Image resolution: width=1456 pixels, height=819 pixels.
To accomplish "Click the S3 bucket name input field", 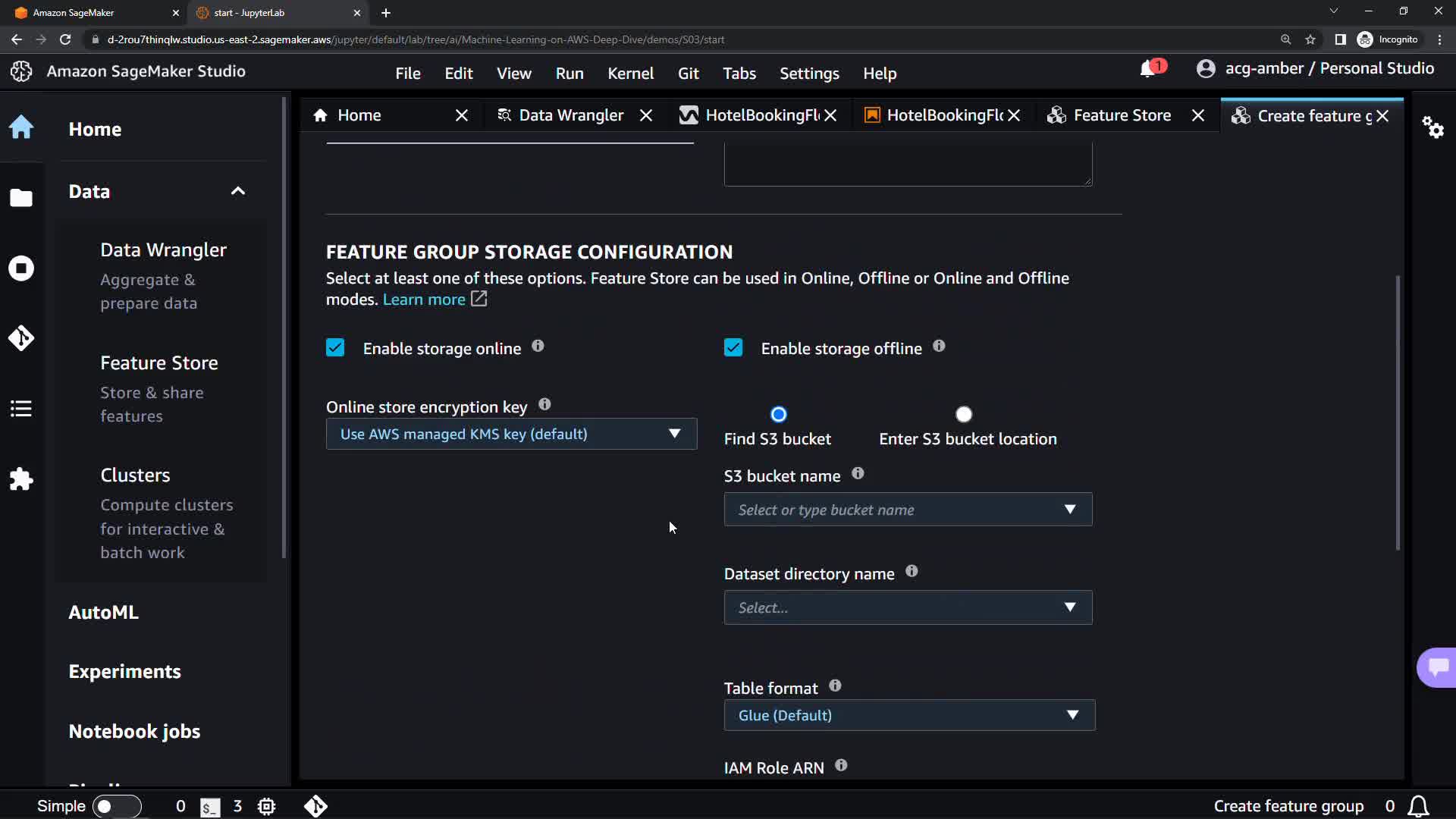I will pyautogui.click(x=895, y=510).
